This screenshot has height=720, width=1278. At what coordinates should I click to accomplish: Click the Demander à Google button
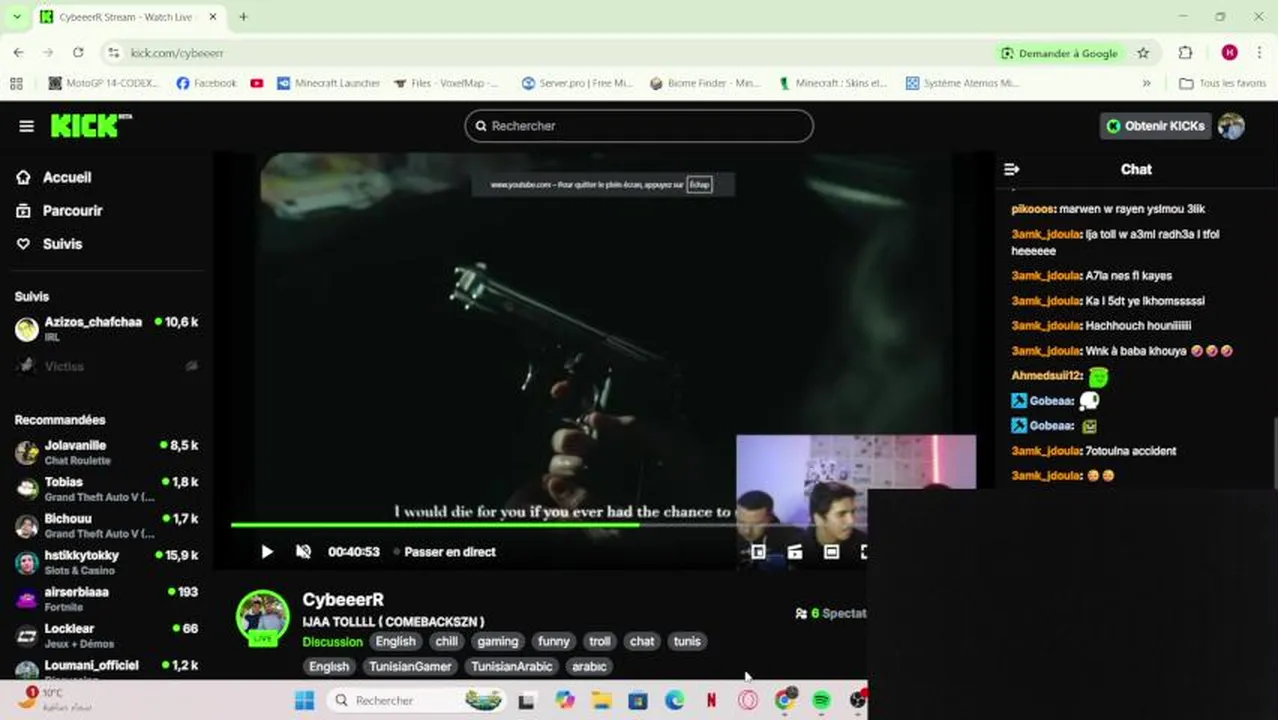(x=1059, y=53)
